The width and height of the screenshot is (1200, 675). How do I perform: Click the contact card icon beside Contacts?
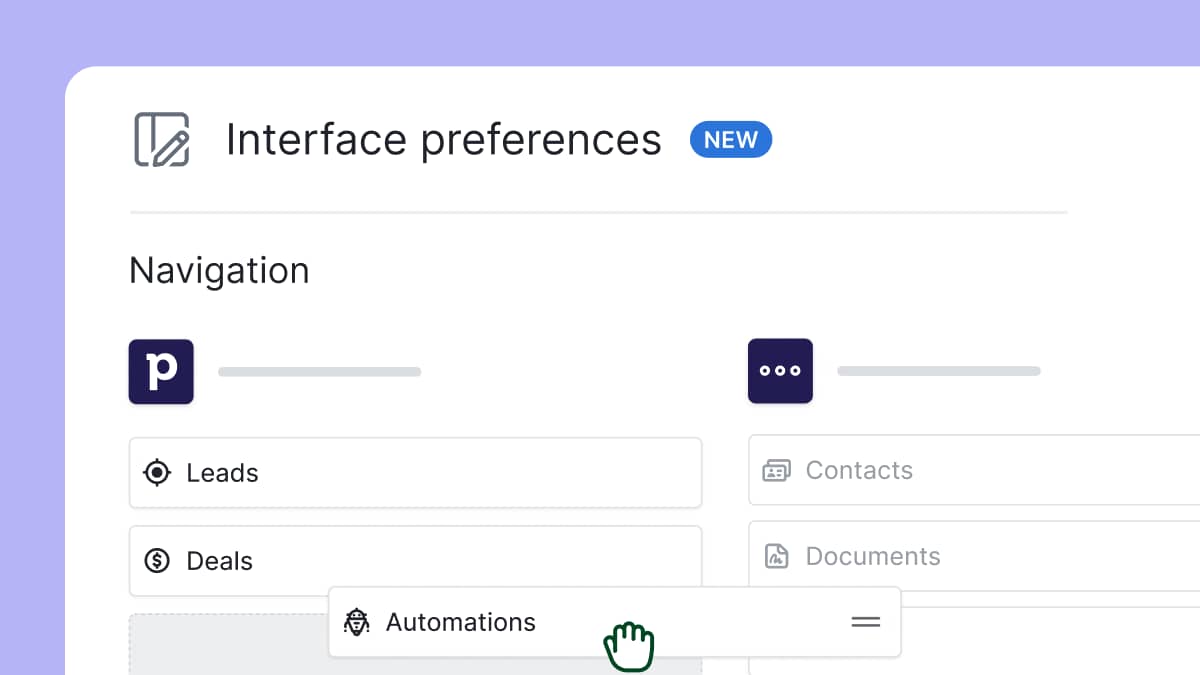tap(779, 470)
